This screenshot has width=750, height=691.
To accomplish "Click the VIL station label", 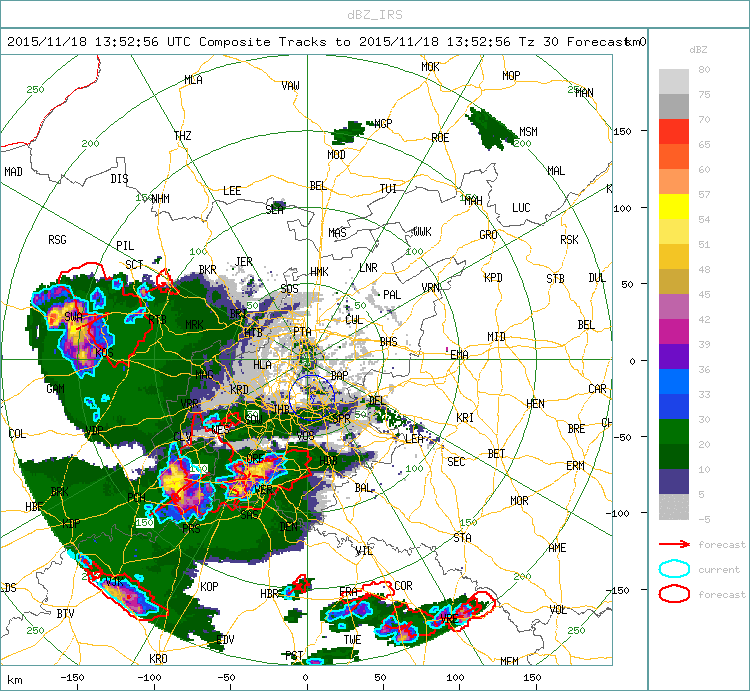I will pos(364,550).
